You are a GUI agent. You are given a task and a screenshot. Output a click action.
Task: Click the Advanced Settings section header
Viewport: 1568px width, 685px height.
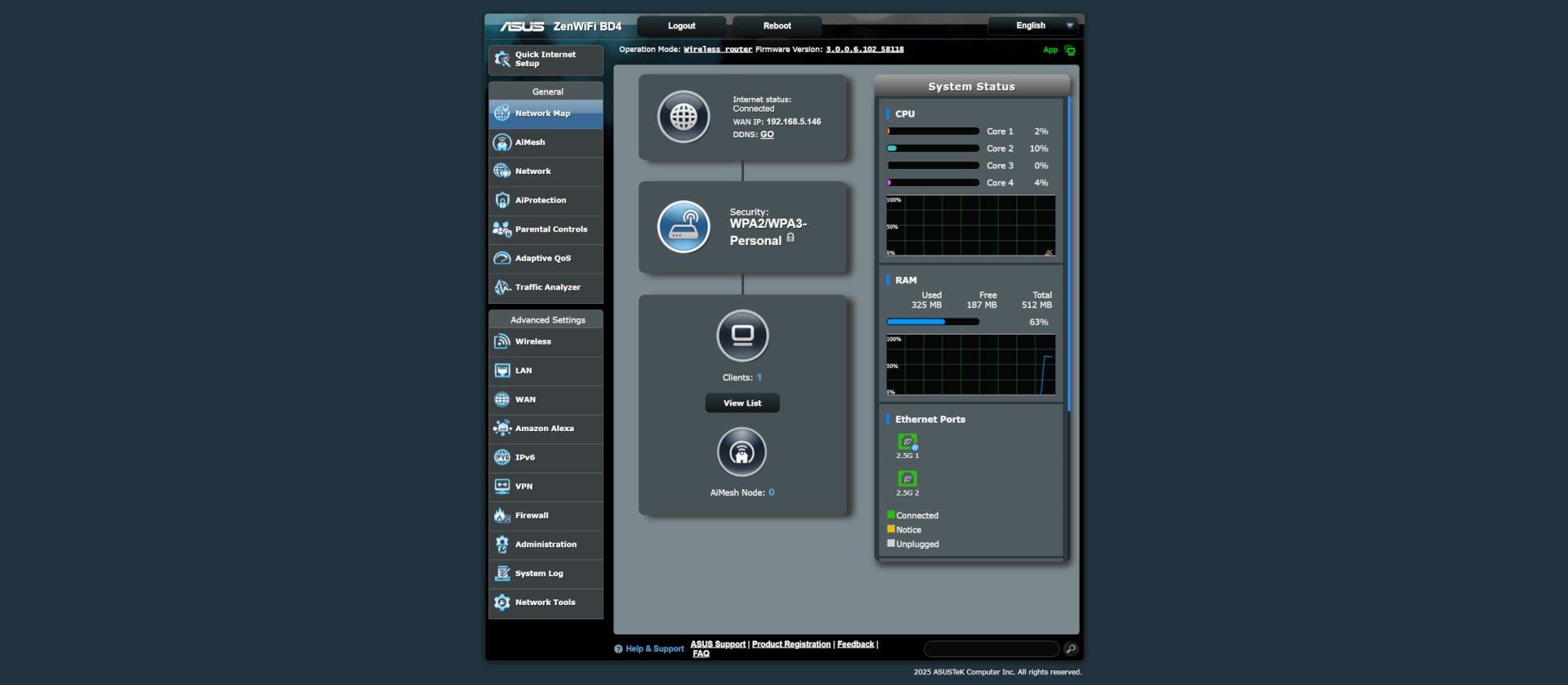pos(547,320)
